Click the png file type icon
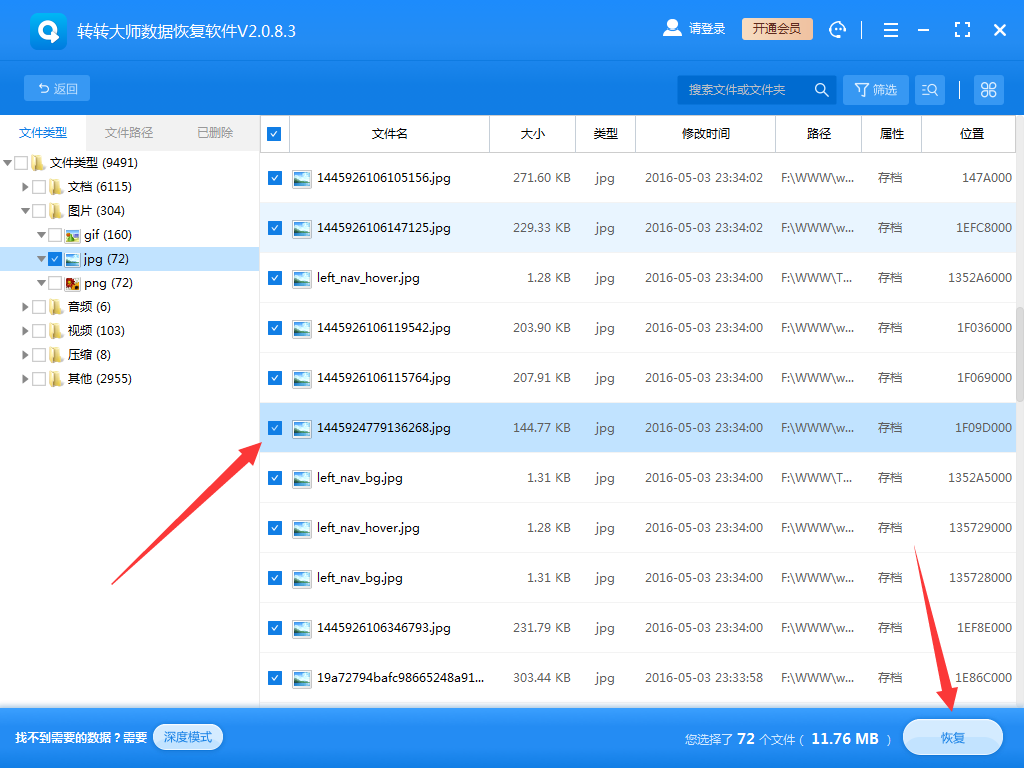Viewport: 1024px width, 768px height. point(72,283)
